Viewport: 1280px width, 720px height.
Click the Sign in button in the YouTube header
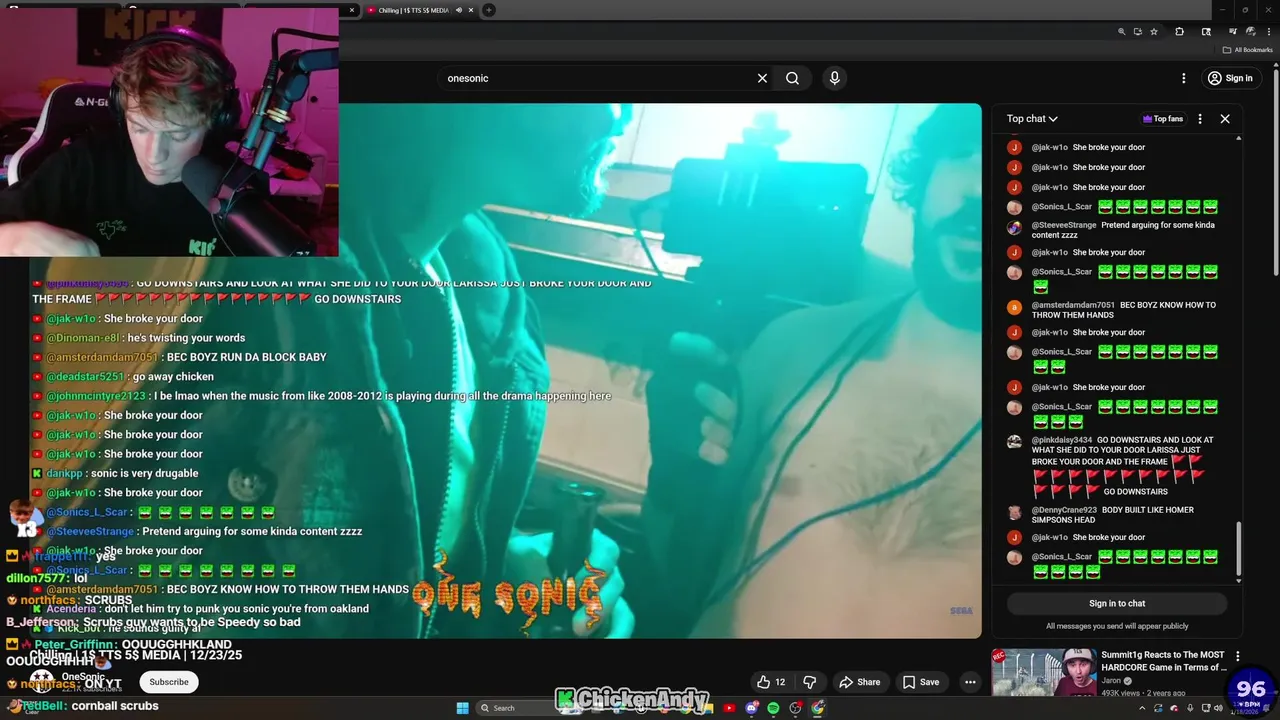[x=1230, y=78]
